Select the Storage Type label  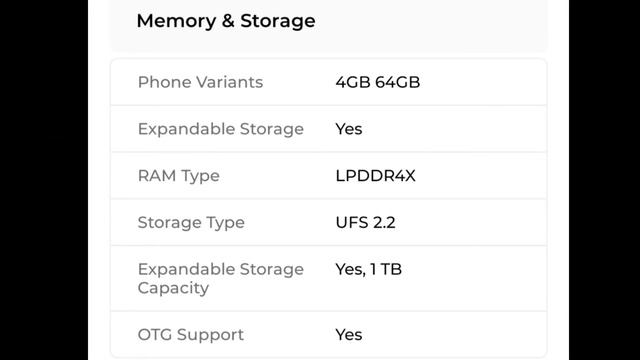(191, 223)
